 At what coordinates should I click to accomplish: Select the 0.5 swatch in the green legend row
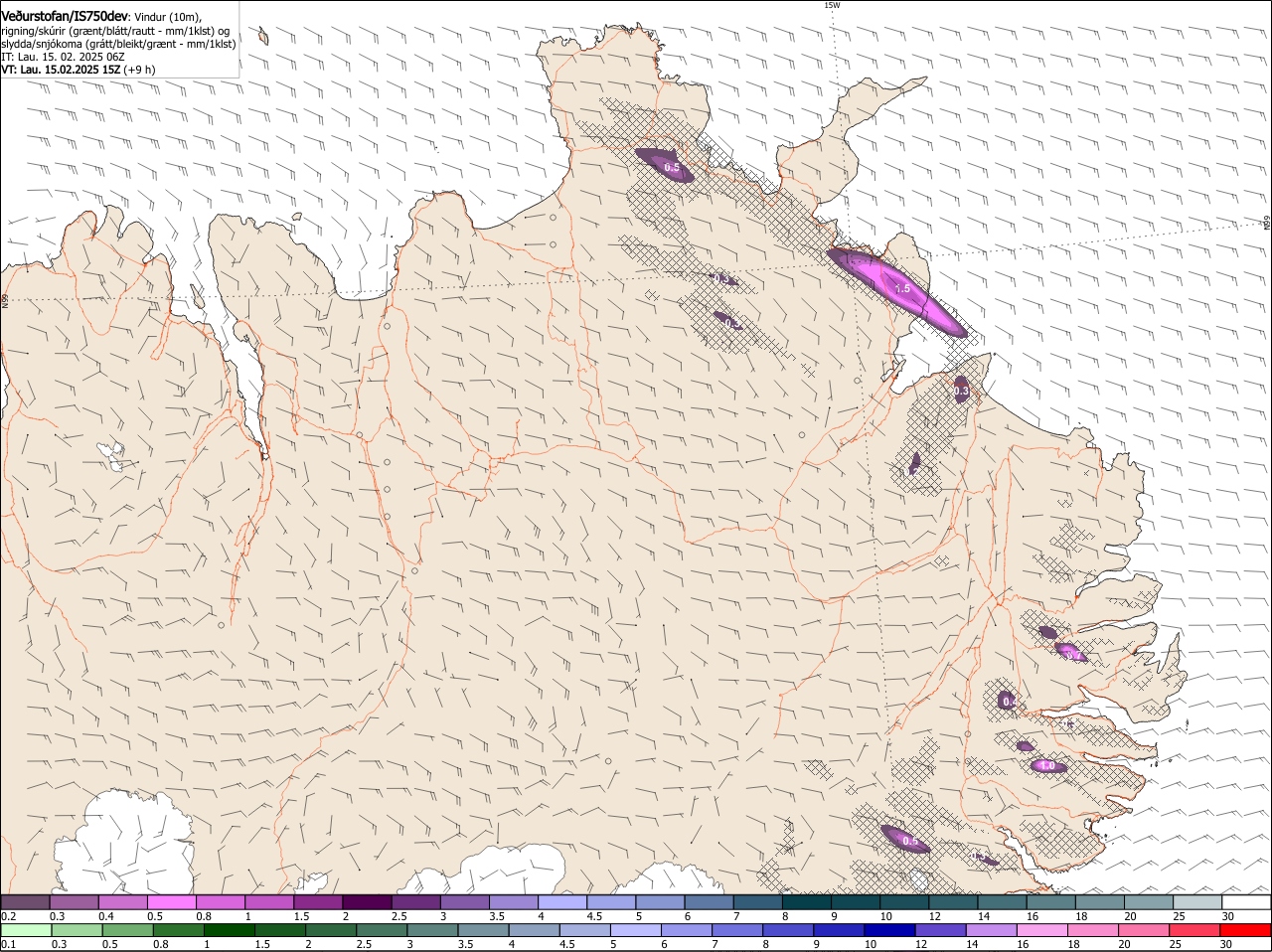click(x=128, y=930)
